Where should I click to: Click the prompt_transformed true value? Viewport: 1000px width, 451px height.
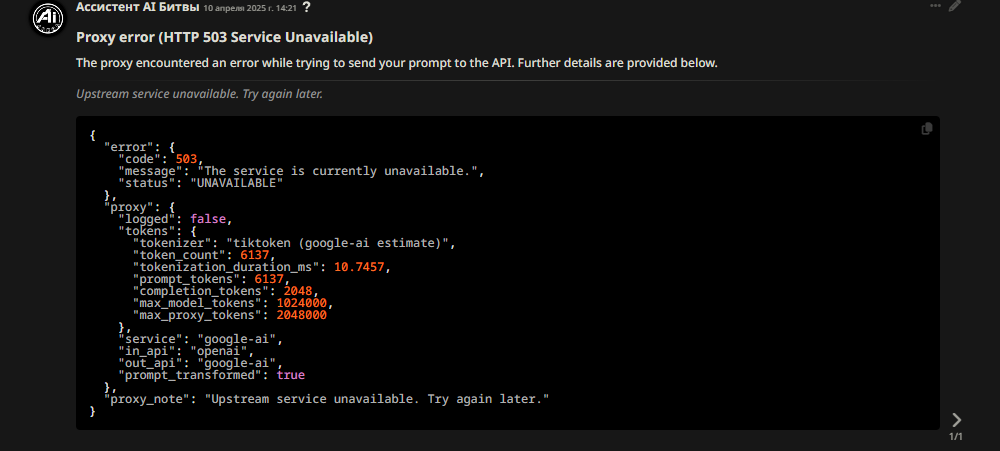pos(291,375)
